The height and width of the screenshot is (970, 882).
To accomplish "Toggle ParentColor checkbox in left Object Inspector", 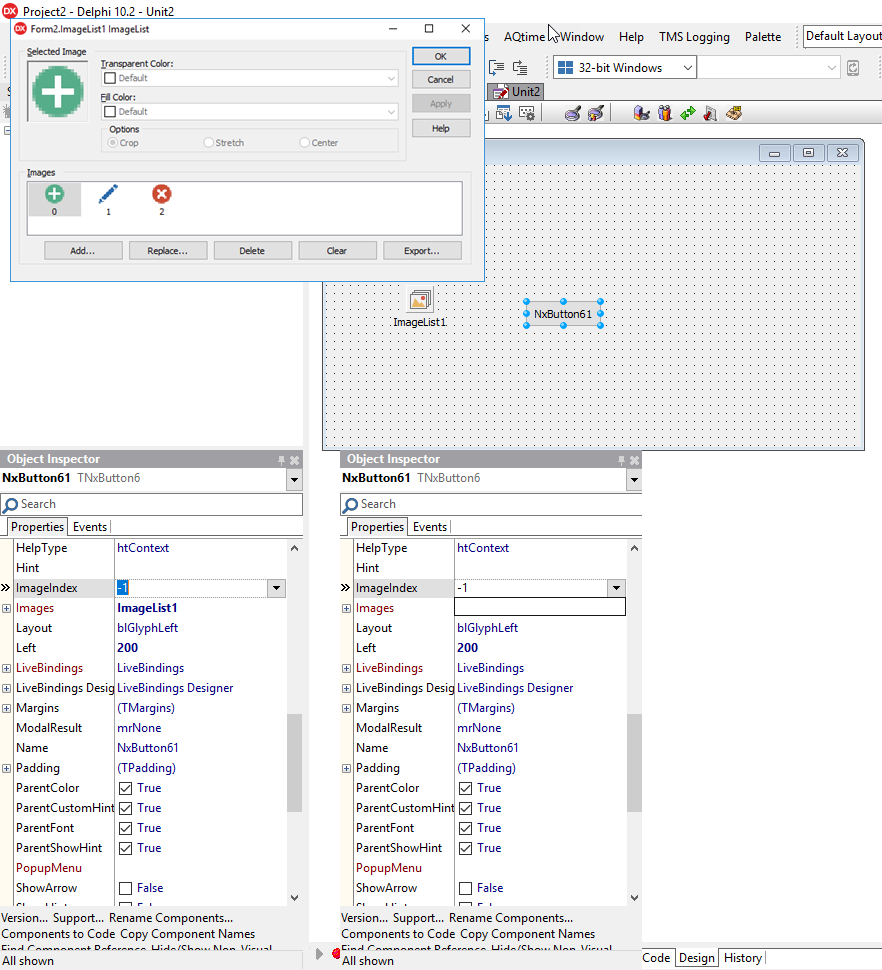I will (x=126, y=788).
